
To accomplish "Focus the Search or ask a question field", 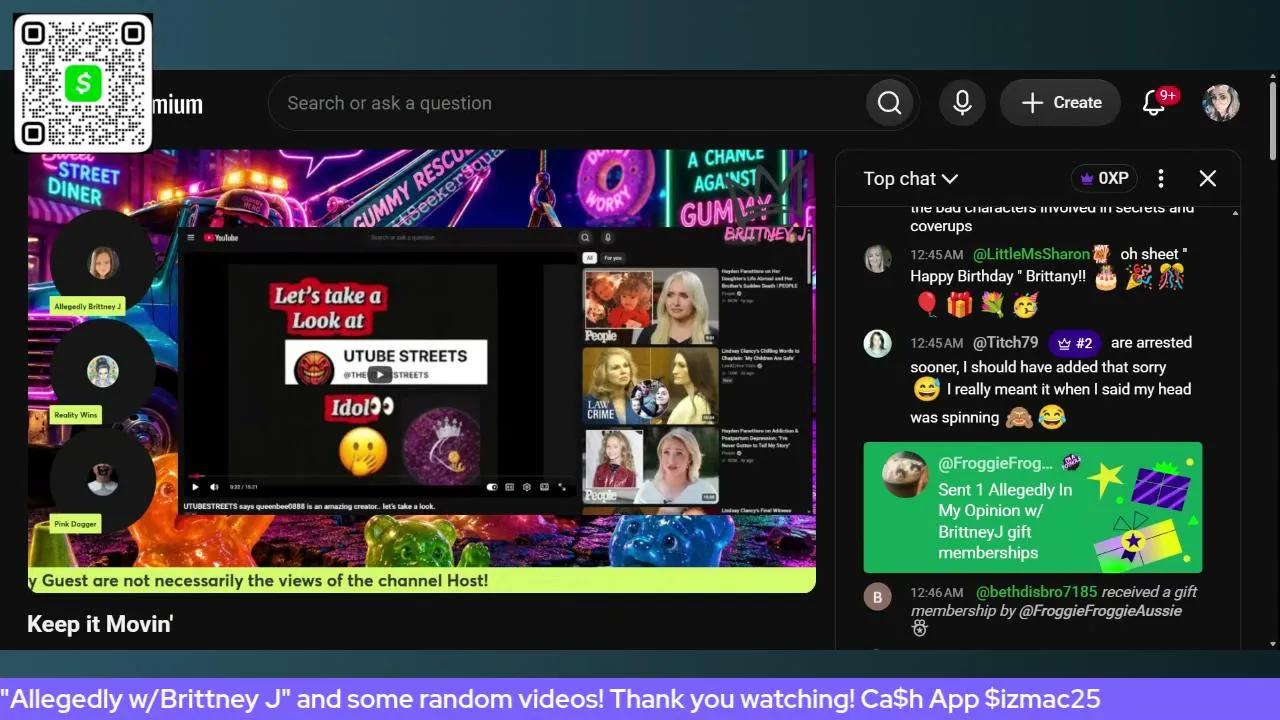I will (568, 103).
